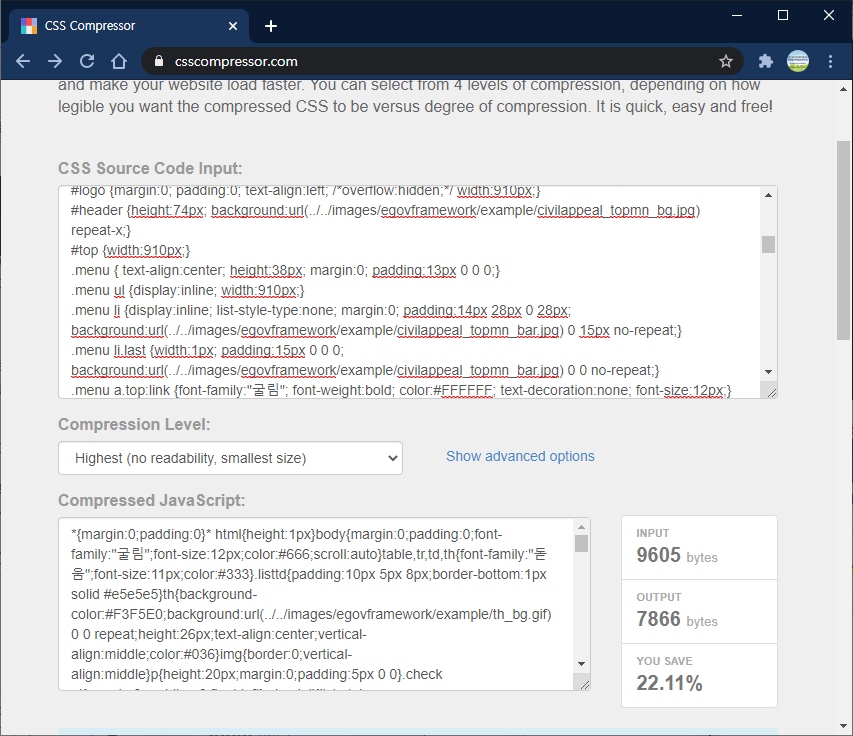This screenshot has width=853, height=736.
Task: Click the 'repeat-x;}' source line
Action: 101,230
